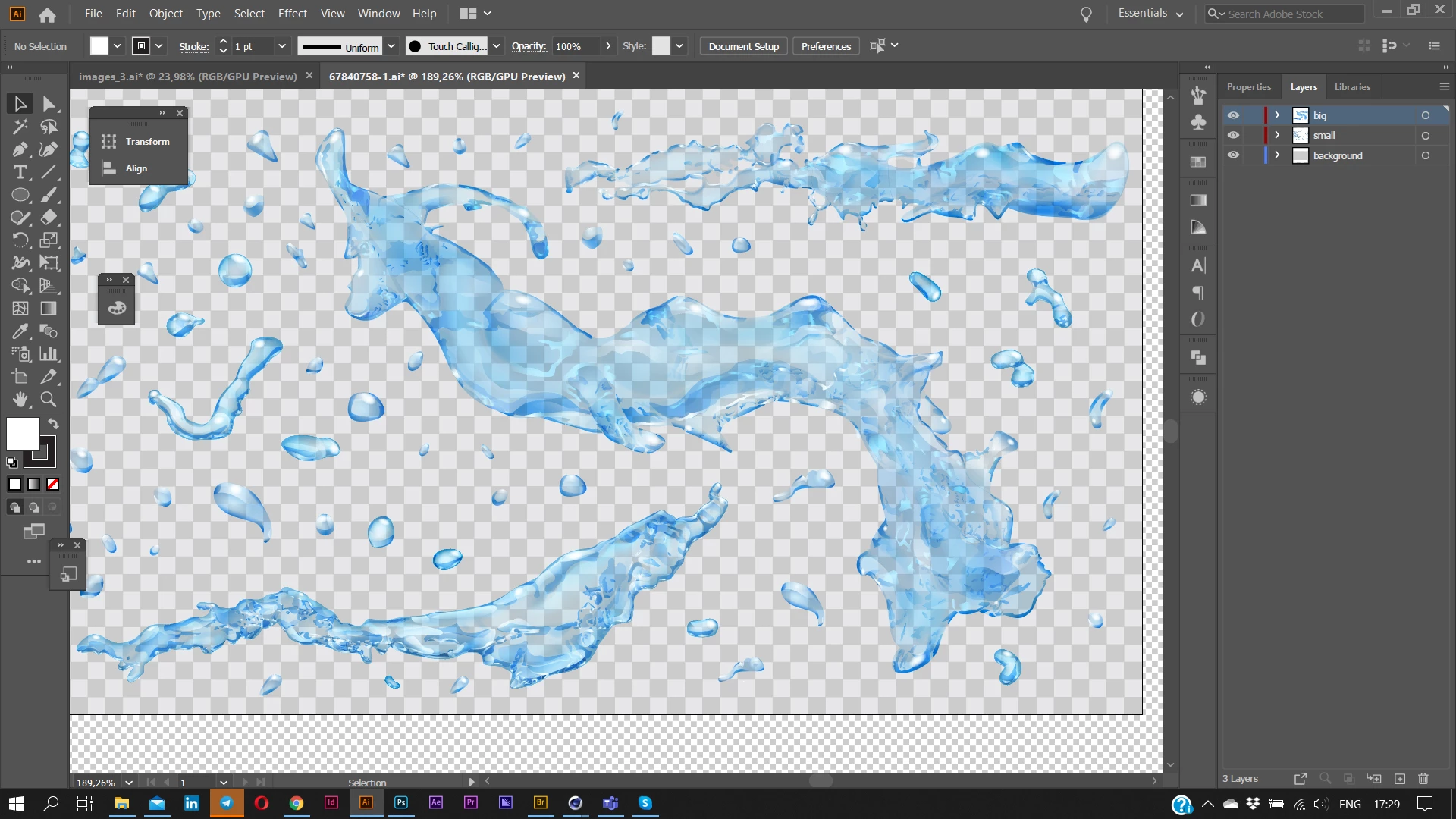Image resolution: width=1456 pixels, height=819 pixels.
Task: Hide the small layer
Action: coord(1234,135)
